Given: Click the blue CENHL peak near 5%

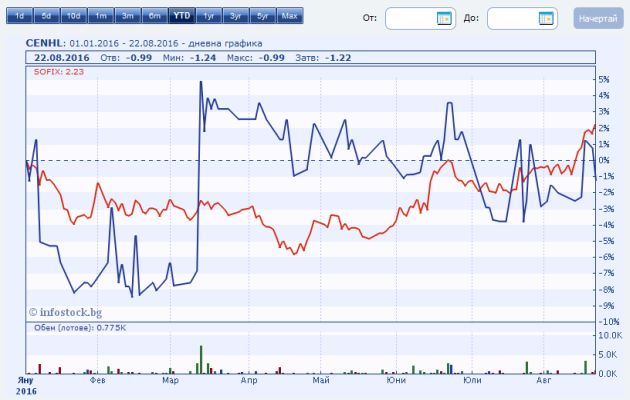Looking at the screenshot, I should (201, 82).
